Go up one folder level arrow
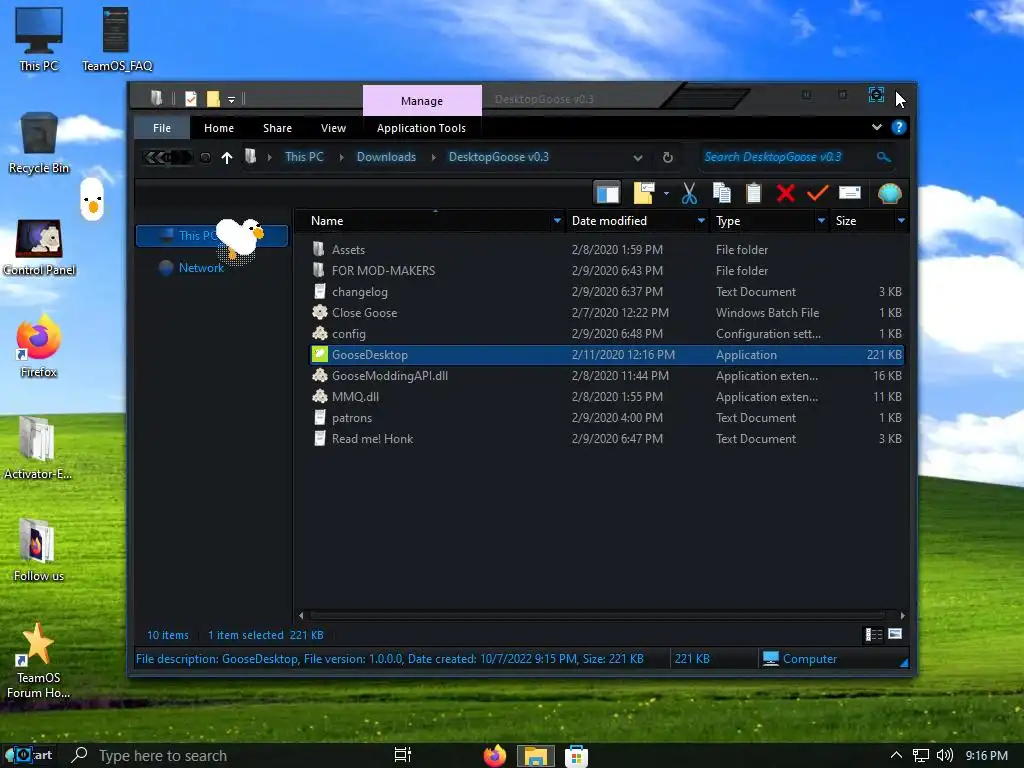Image resolution: width=1024 pixels, height=768 pixels. pyautogui.click(x=227, y=157)
